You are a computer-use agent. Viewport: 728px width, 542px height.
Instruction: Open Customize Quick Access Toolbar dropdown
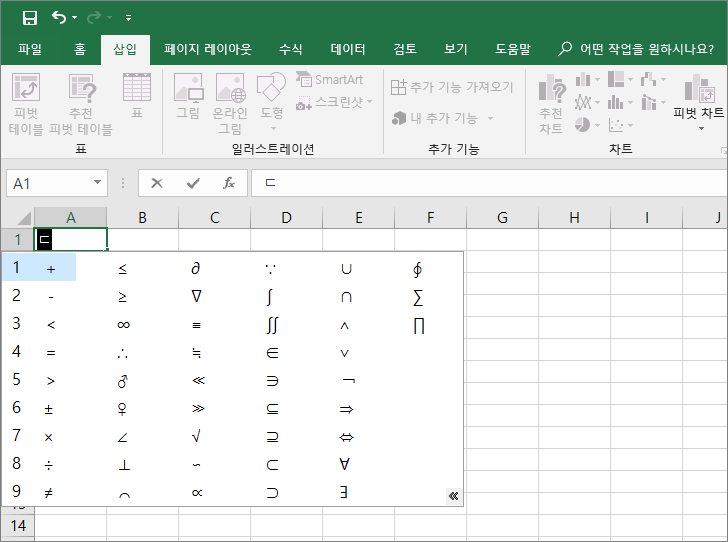click(x=128, y=18)
